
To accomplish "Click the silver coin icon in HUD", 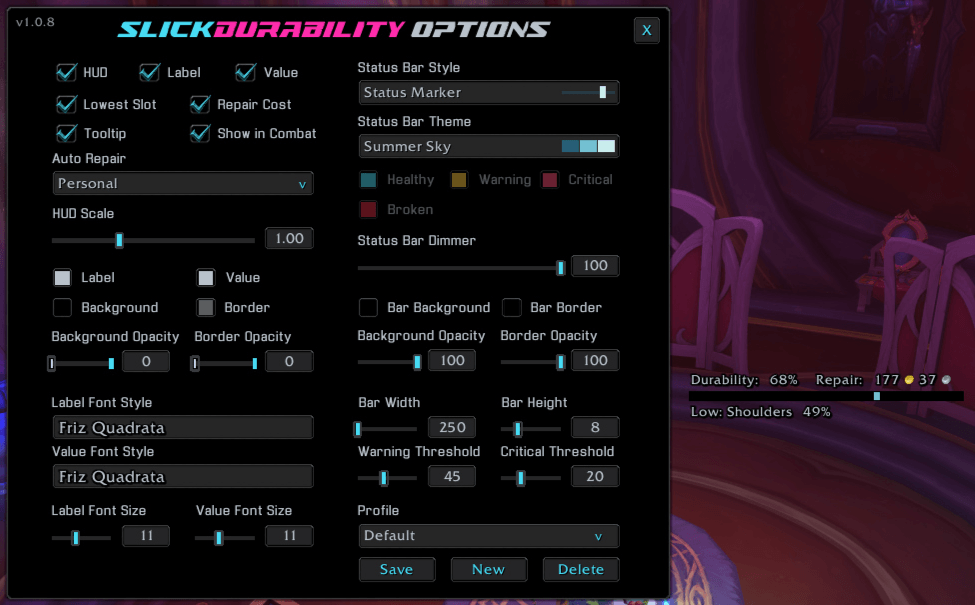I will point(946,380).
